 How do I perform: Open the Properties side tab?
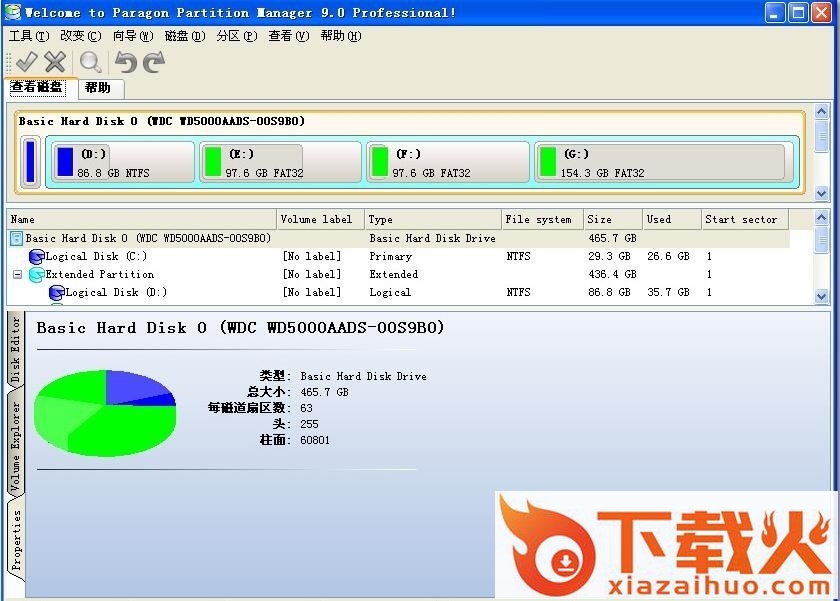[16, 540]
